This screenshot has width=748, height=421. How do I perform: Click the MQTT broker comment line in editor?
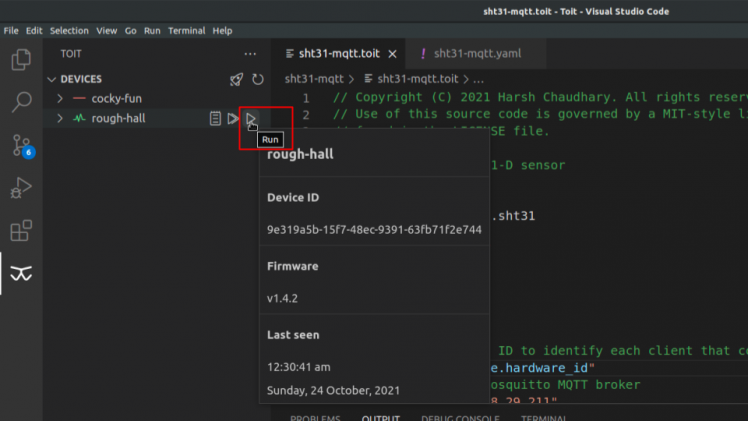point(565,385)
